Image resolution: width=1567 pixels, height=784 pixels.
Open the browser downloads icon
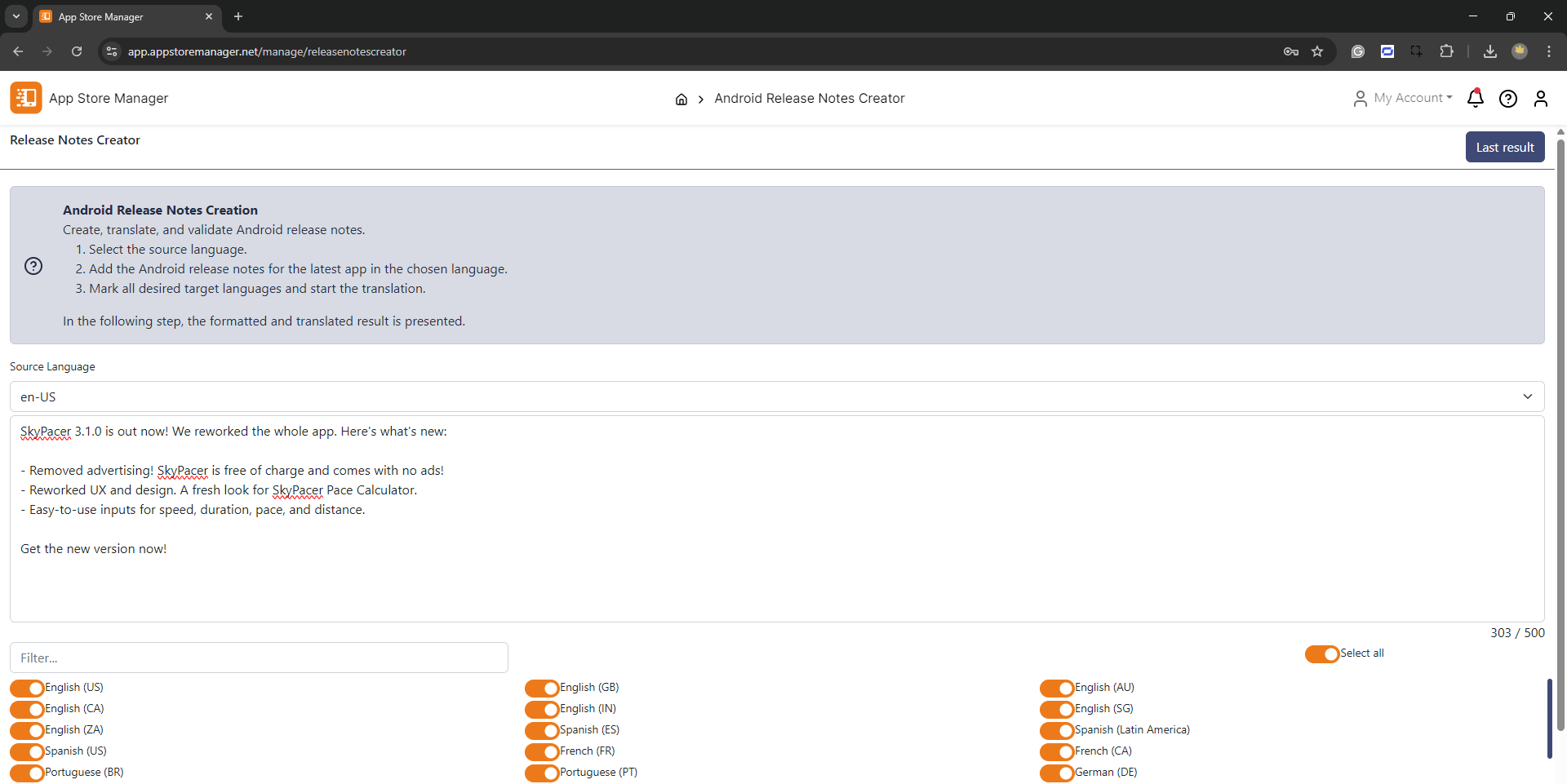pos(1490,51)
